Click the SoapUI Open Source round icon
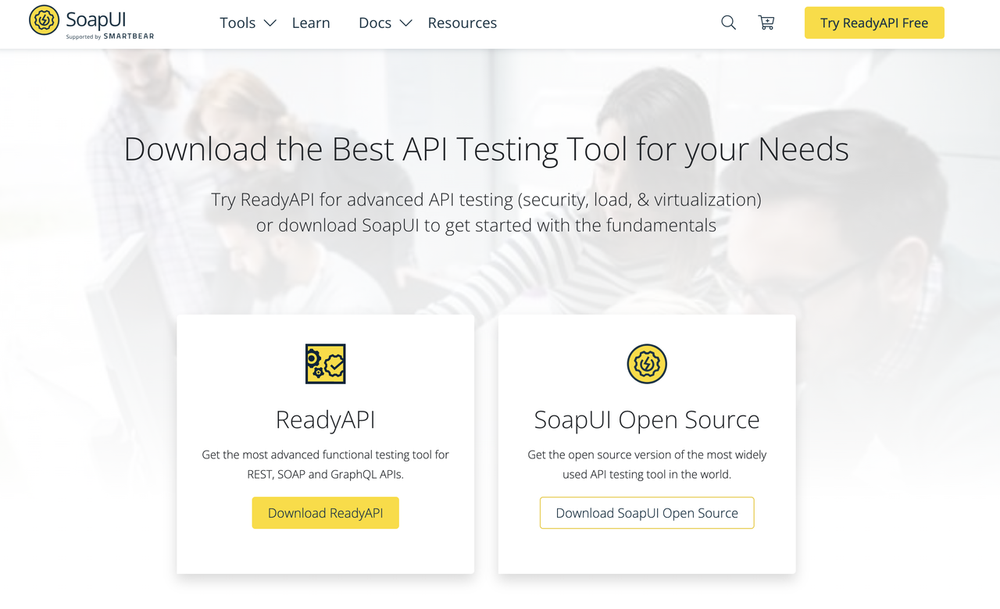 click(x=646, y=364)
